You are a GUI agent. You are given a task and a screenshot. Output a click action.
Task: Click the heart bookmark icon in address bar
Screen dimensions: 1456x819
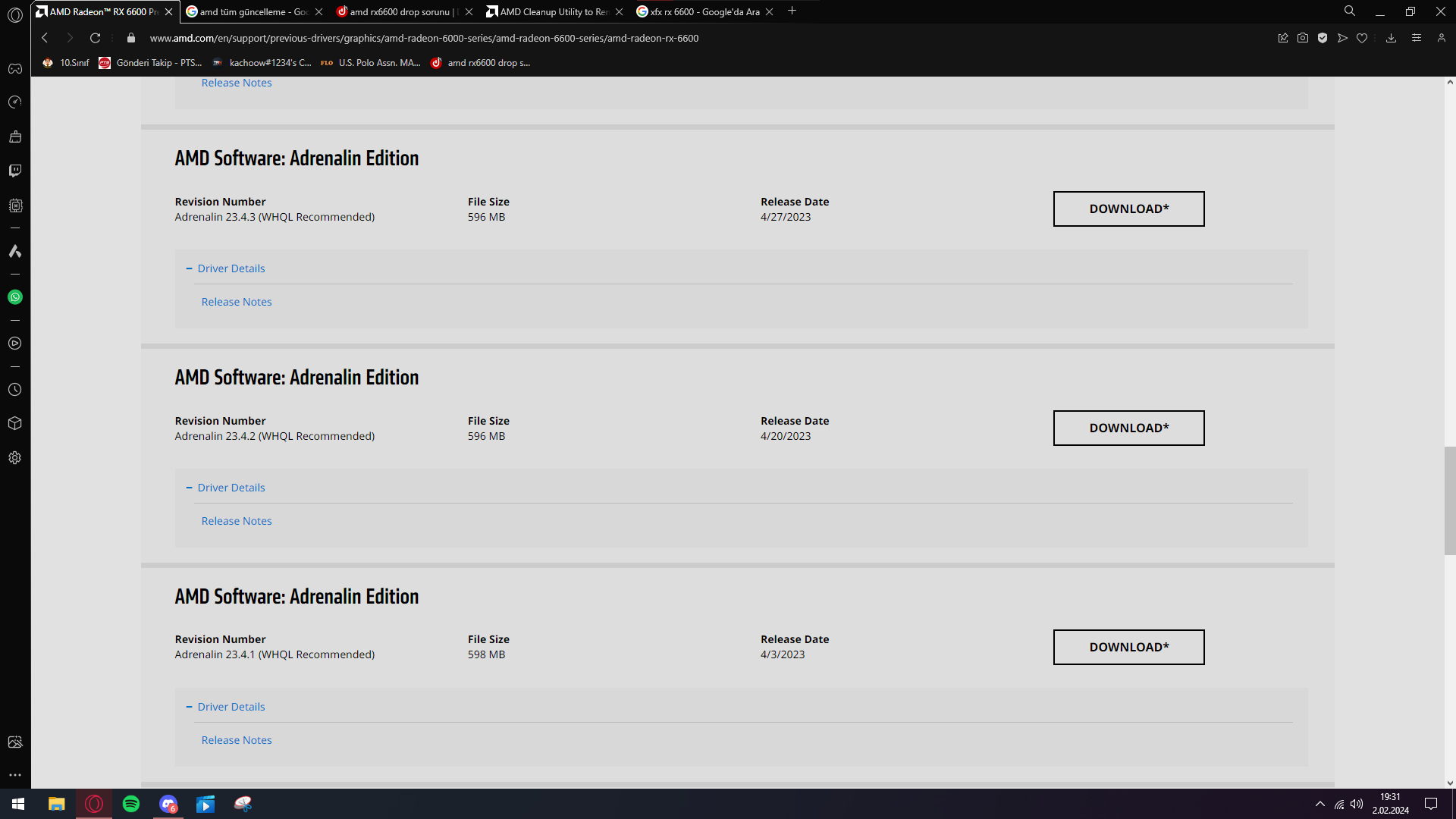coord(1362,38)
